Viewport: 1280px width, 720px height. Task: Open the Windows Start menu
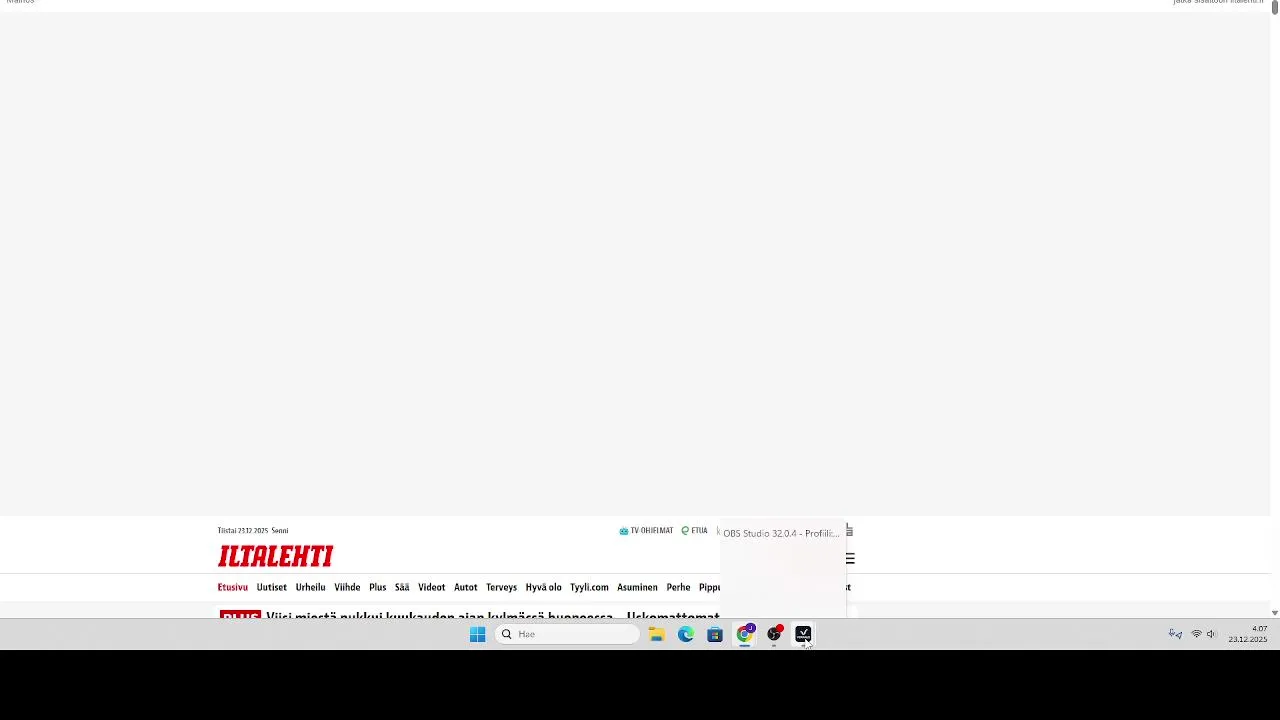point(477,634)
